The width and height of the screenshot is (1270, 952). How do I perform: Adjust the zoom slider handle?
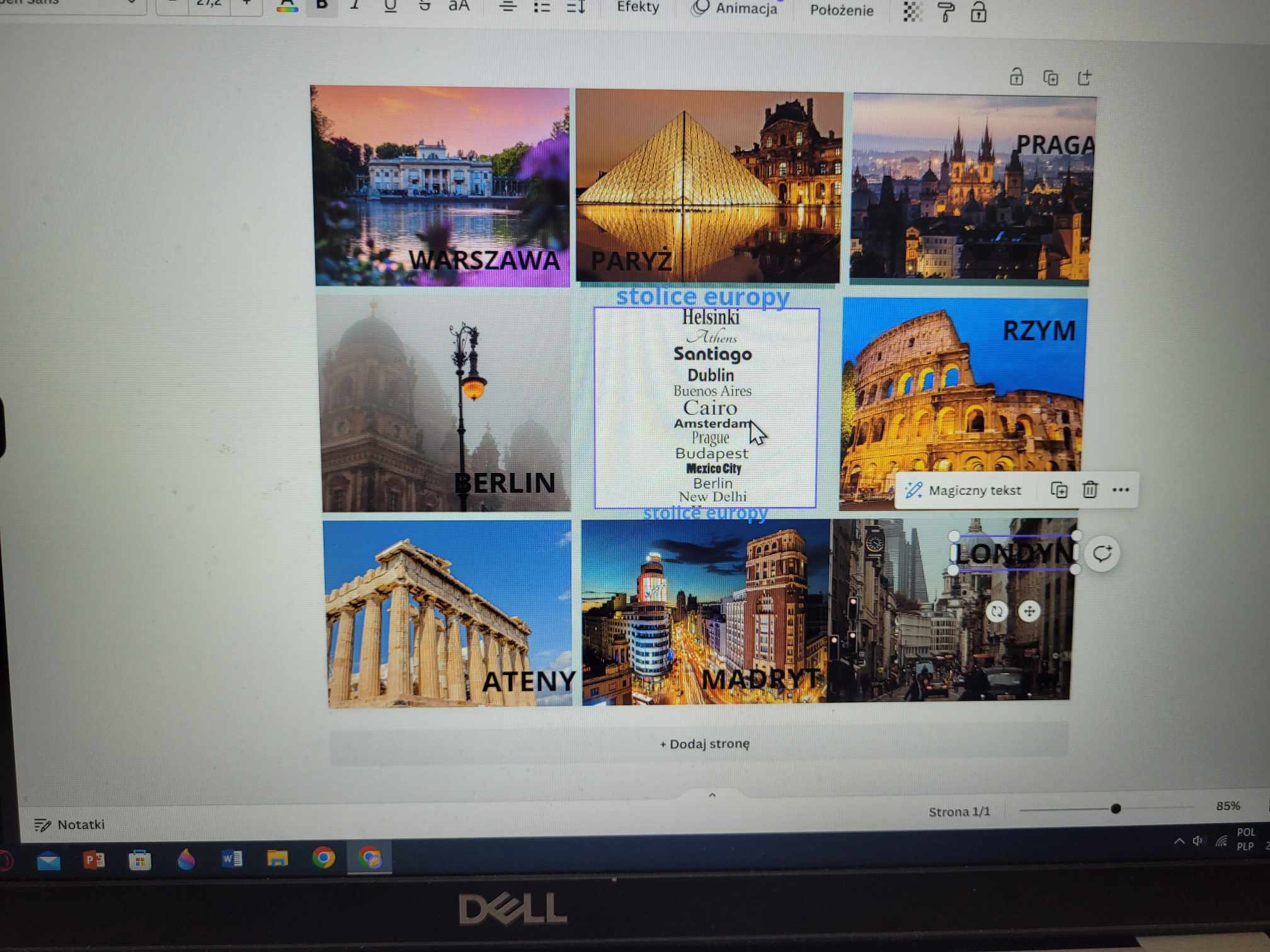tap(1116, 808)
